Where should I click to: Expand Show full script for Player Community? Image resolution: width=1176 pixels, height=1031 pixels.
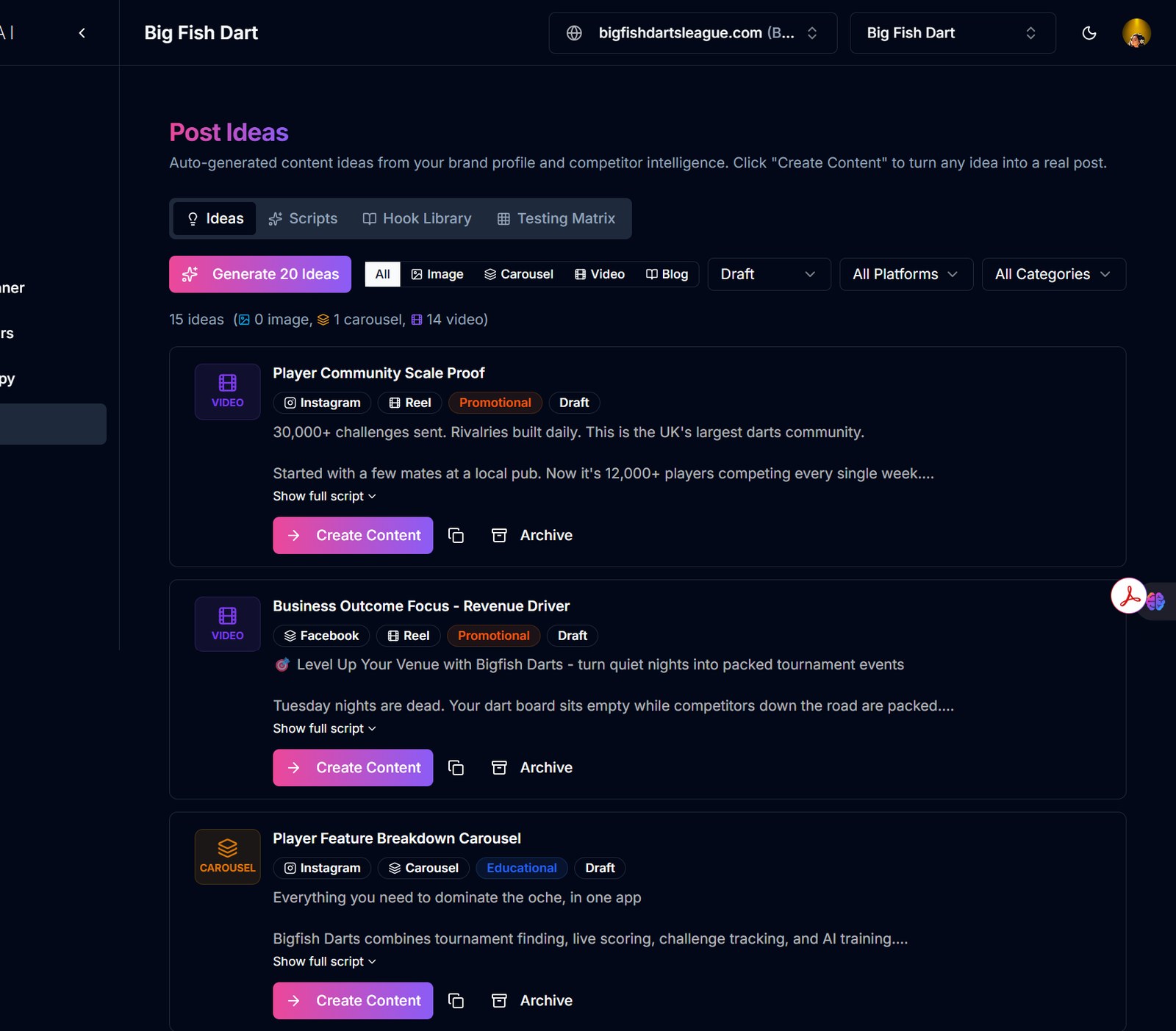click(x=324, y=496)
